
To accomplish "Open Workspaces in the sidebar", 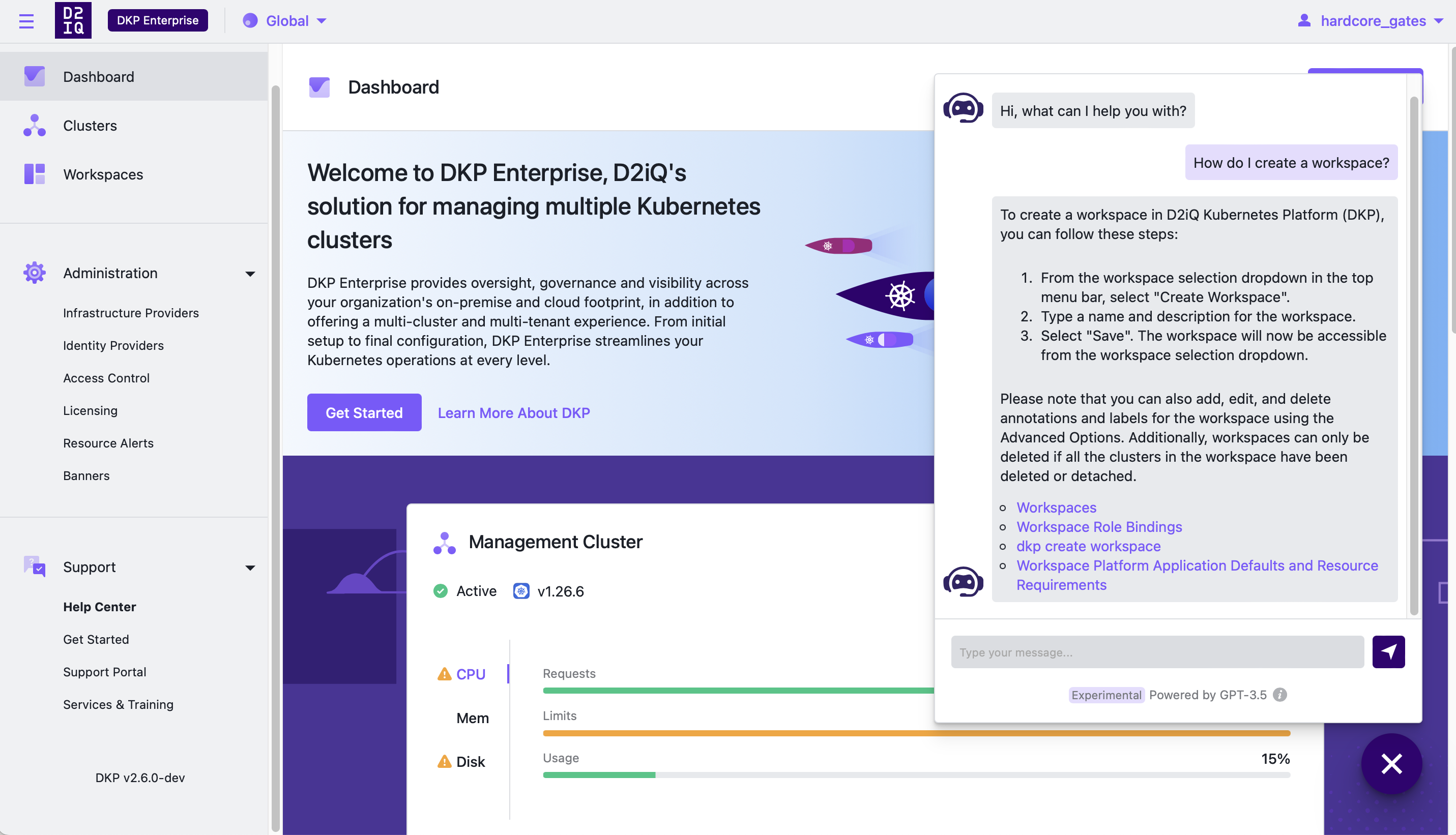I will (134, 174).
